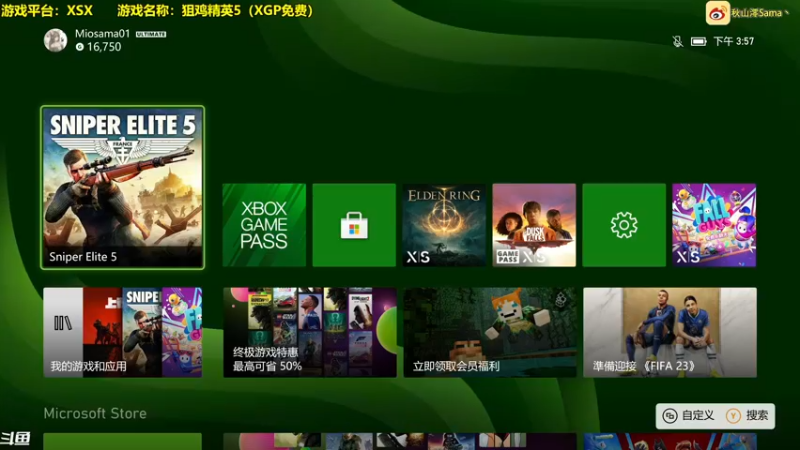Click the 下午 3:57 clock
Screen dimensions: 800x450
point(734,41)
